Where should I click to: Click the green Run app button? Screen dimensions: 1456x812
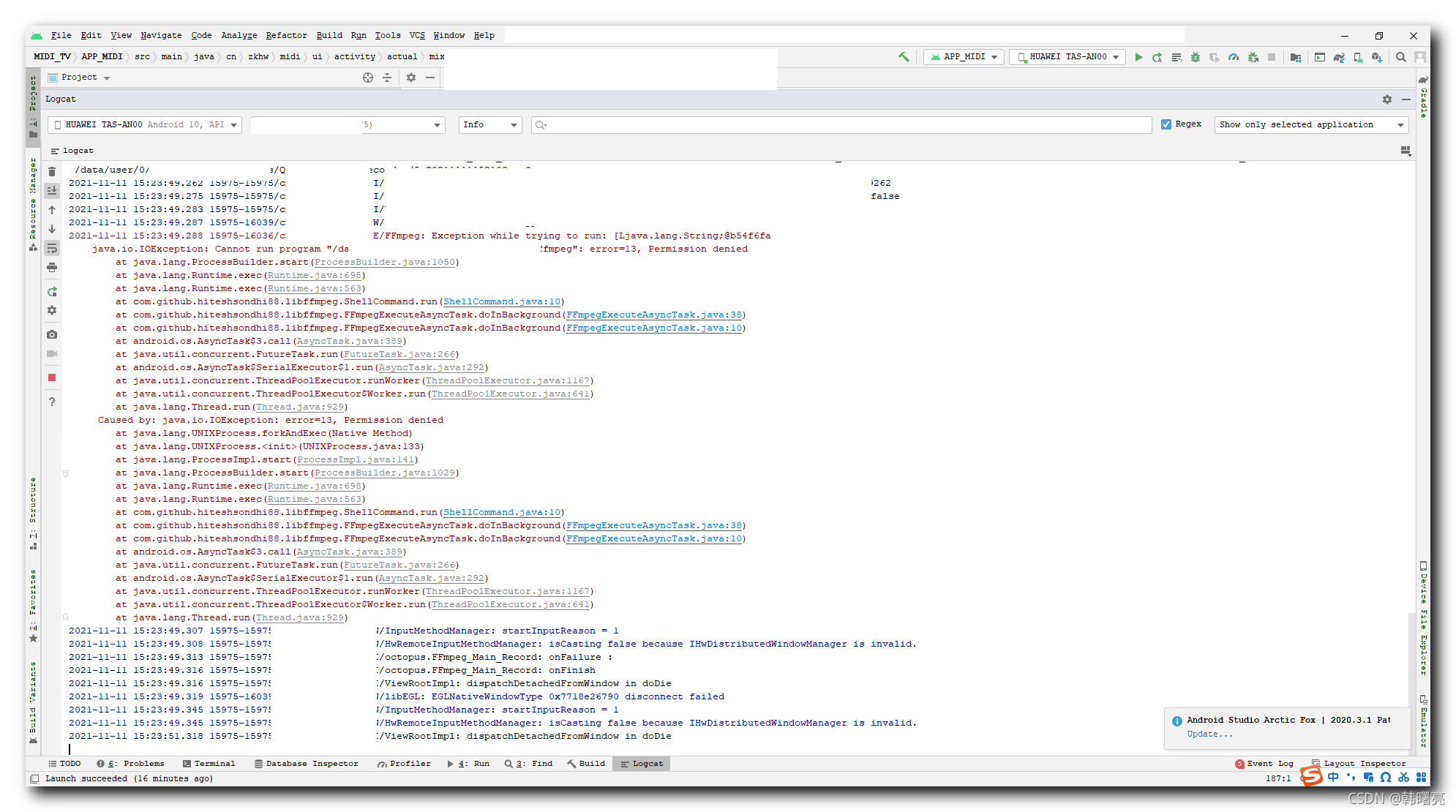pyautogui.click(x=1138, y=57)
